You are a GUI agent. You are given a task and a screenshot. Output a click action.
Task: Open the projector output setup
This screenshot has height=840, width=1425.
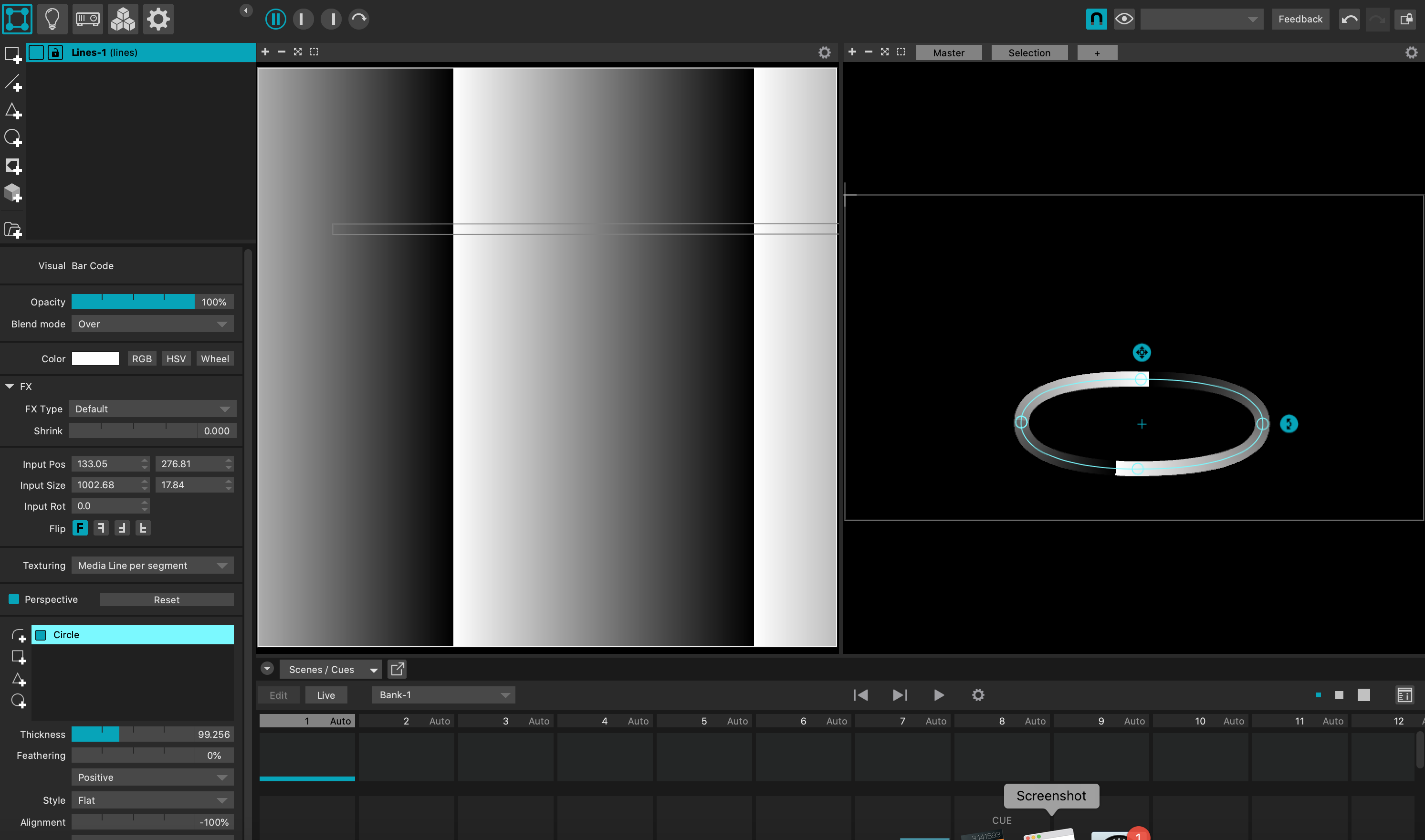click(x=87, y=19)
